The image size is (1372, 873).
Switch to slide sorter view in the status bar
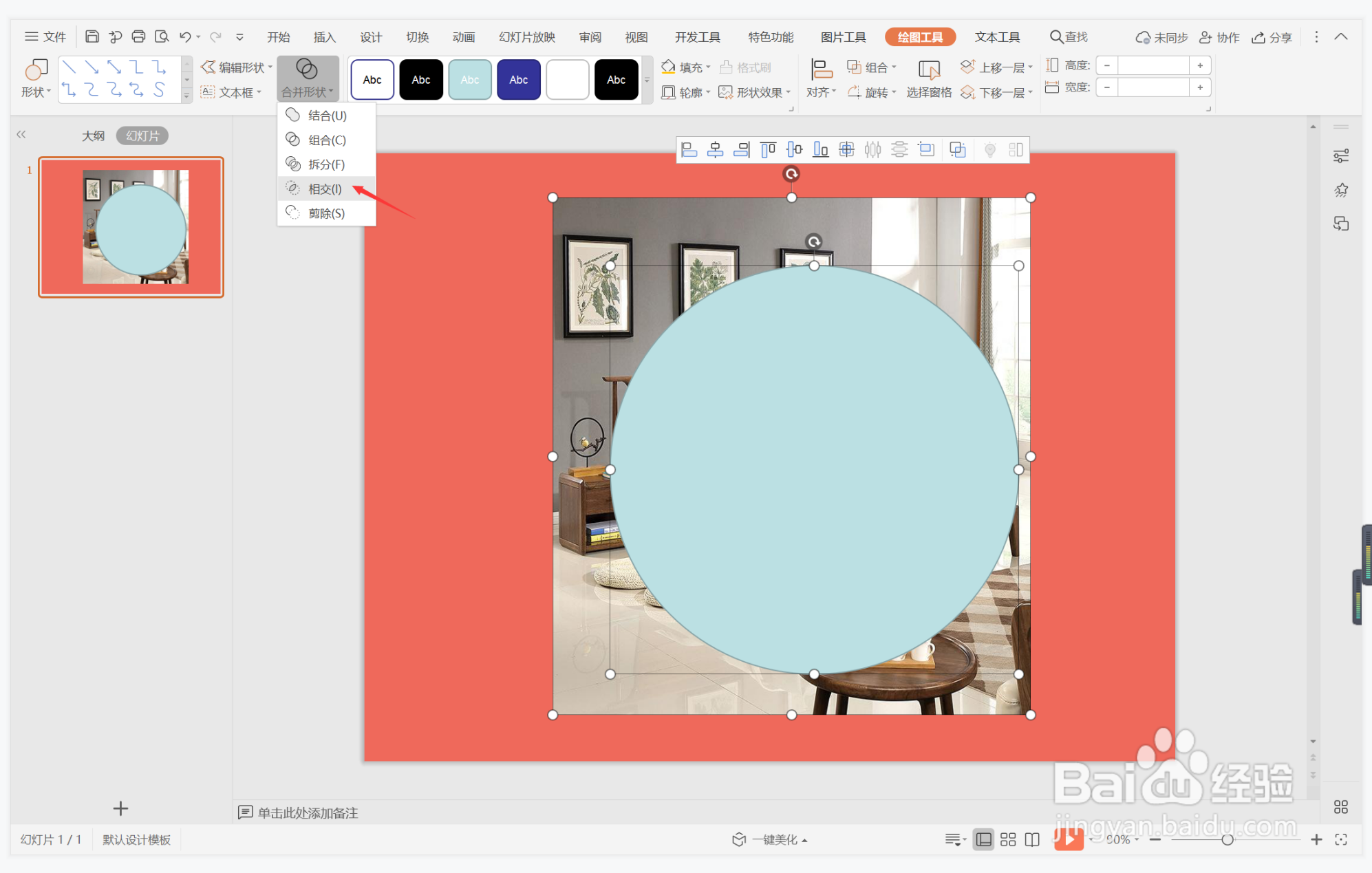pyautogui.click(x=1008, y=839)
